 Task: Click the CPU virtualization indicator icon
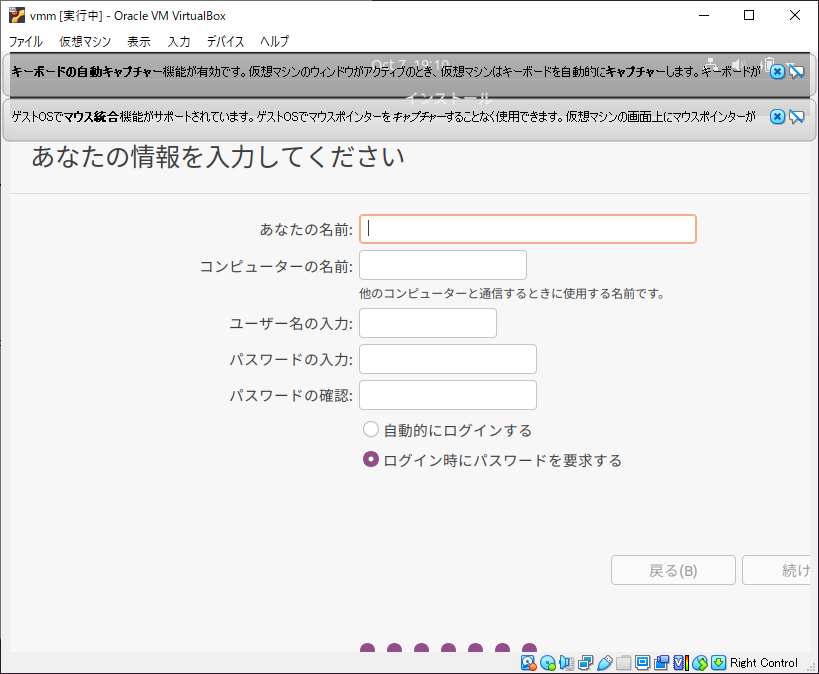pos(680,663)
